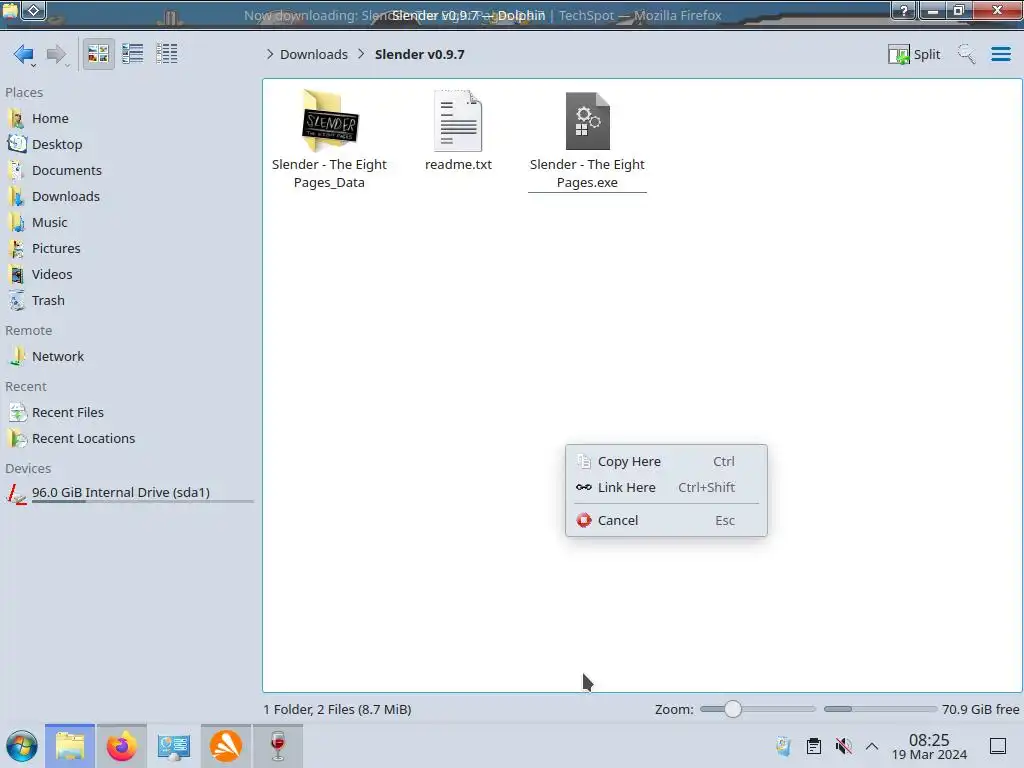Open the trash tray icon

click(784, 746)
